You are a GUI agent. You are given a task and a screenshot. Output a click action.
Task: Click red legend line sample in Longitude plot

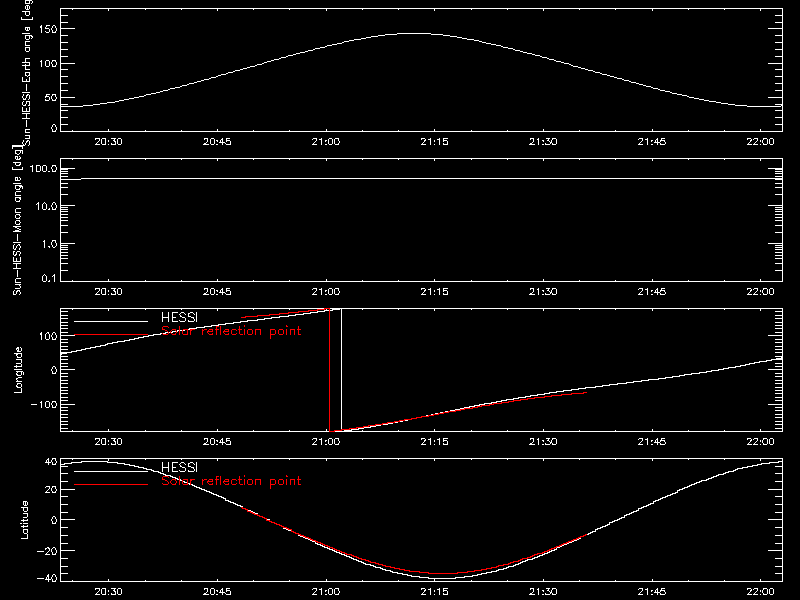point(111,335)
